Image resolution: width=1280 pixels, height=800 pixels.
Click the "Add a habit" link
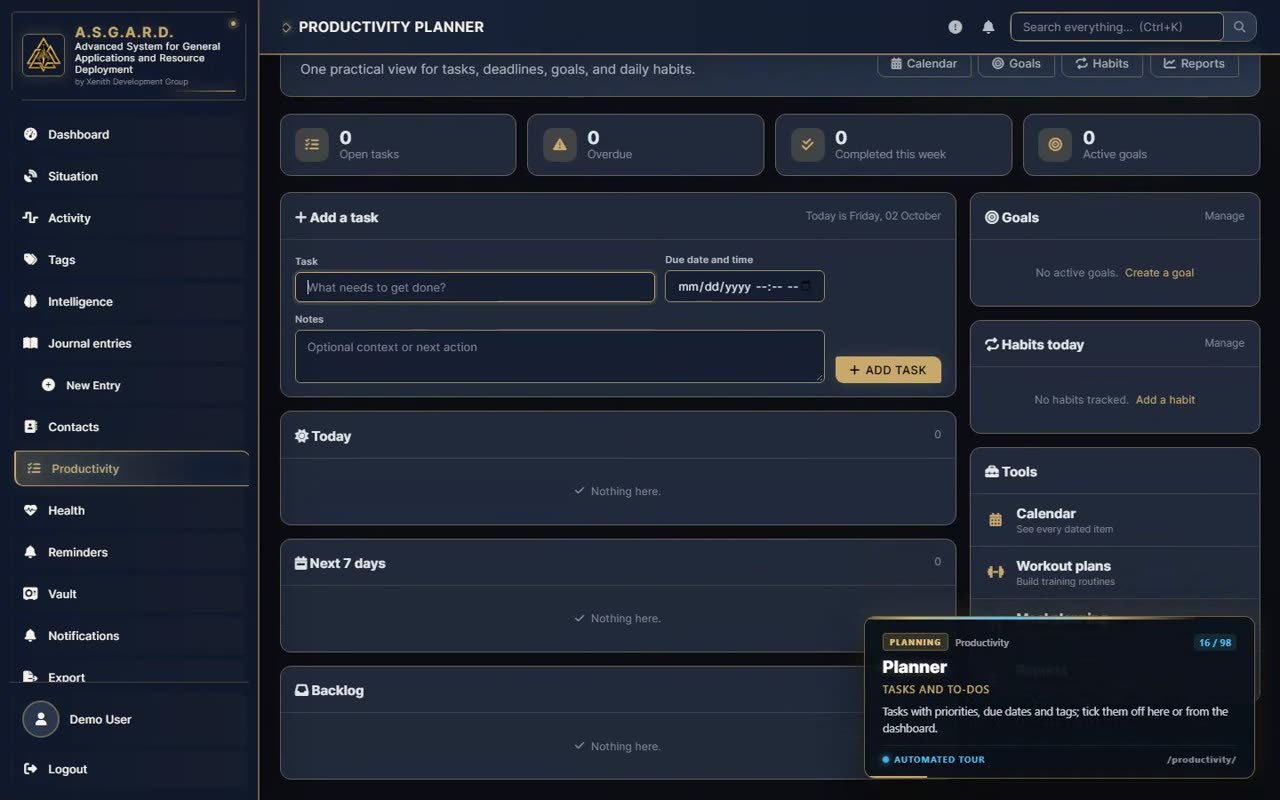pyautogui.click(x=1165, y=400)
